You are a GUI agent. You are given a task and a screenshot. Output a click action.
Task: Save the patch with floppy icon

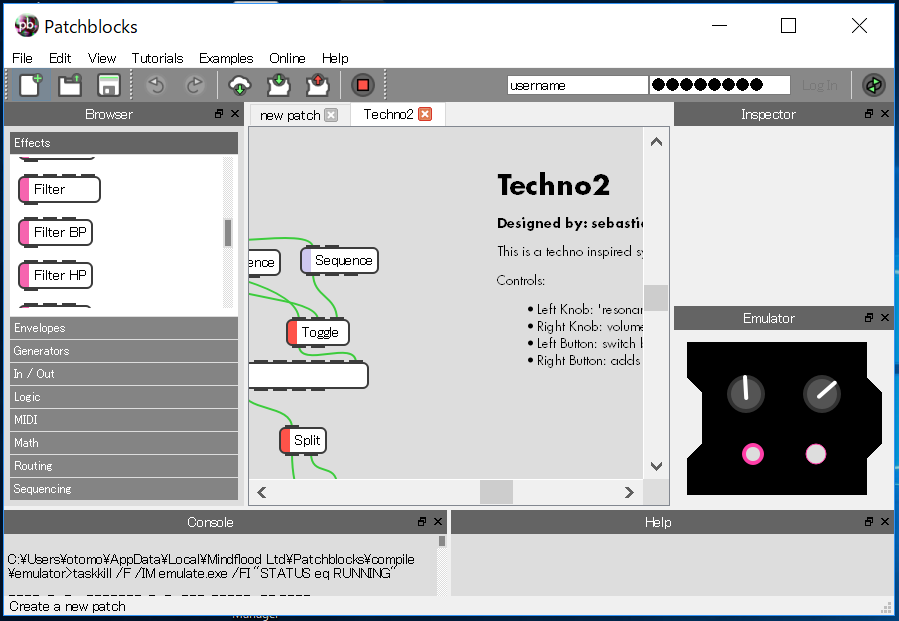pyautogui.click(x=108, y=85)
